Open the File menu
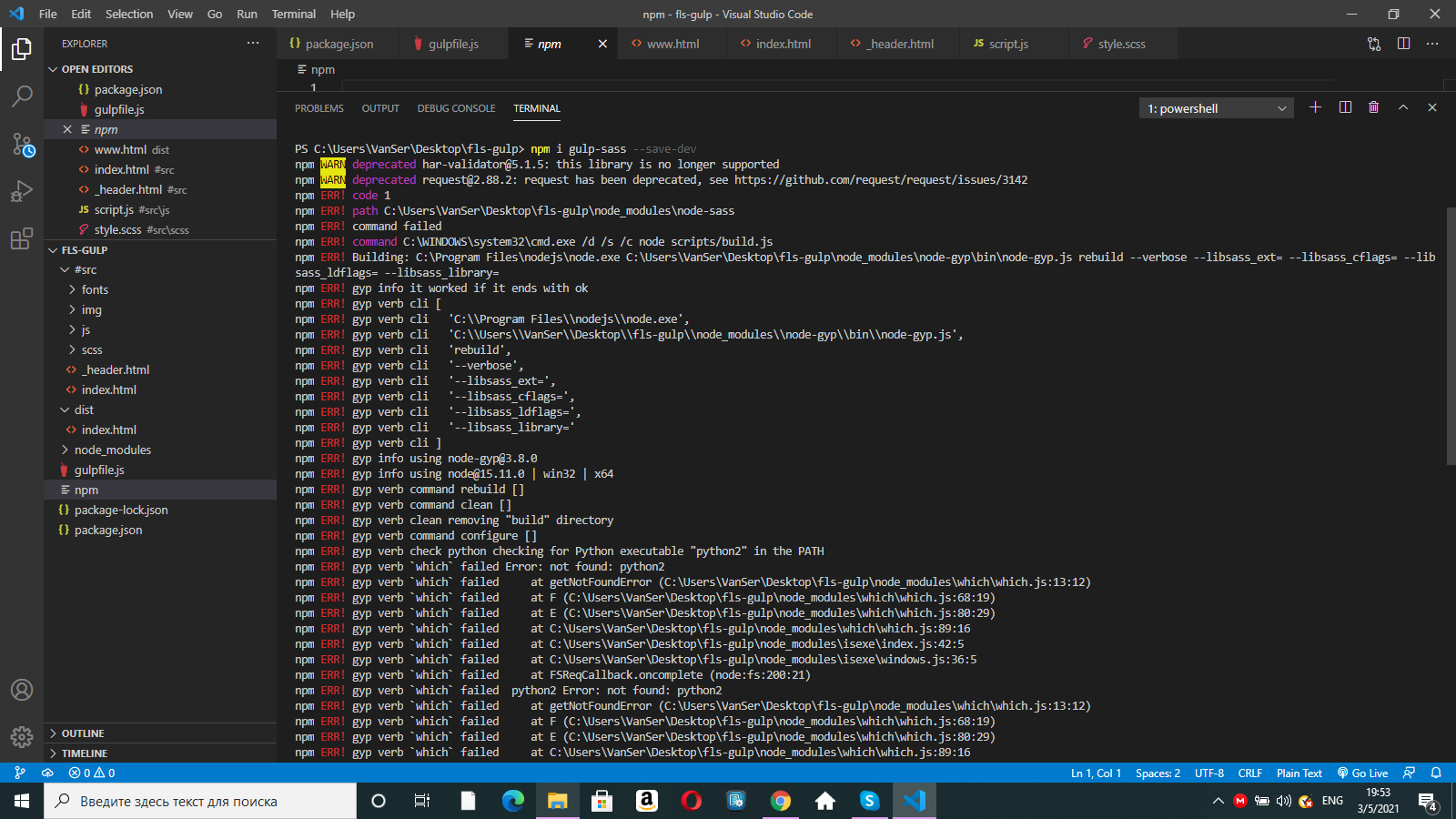 coord(48,14)
